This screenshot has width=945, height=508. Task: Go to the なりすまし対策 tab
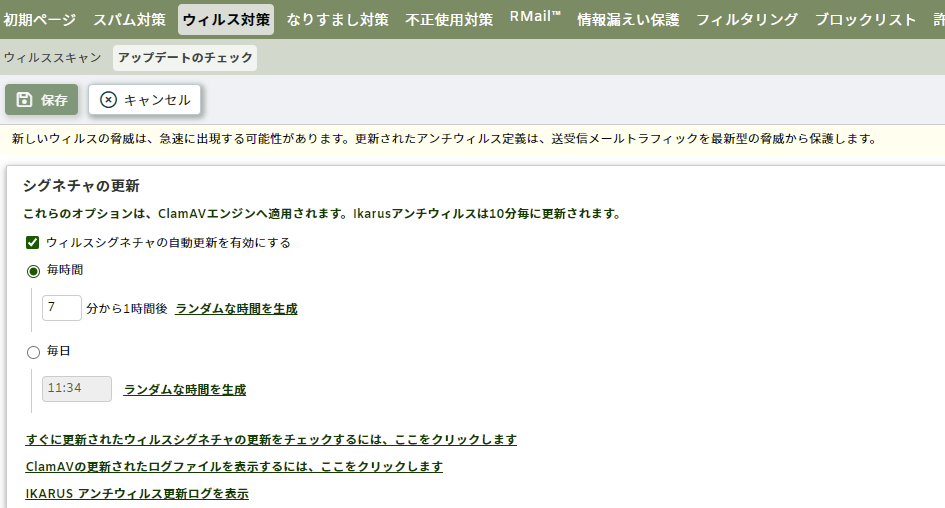pos(337,20)
